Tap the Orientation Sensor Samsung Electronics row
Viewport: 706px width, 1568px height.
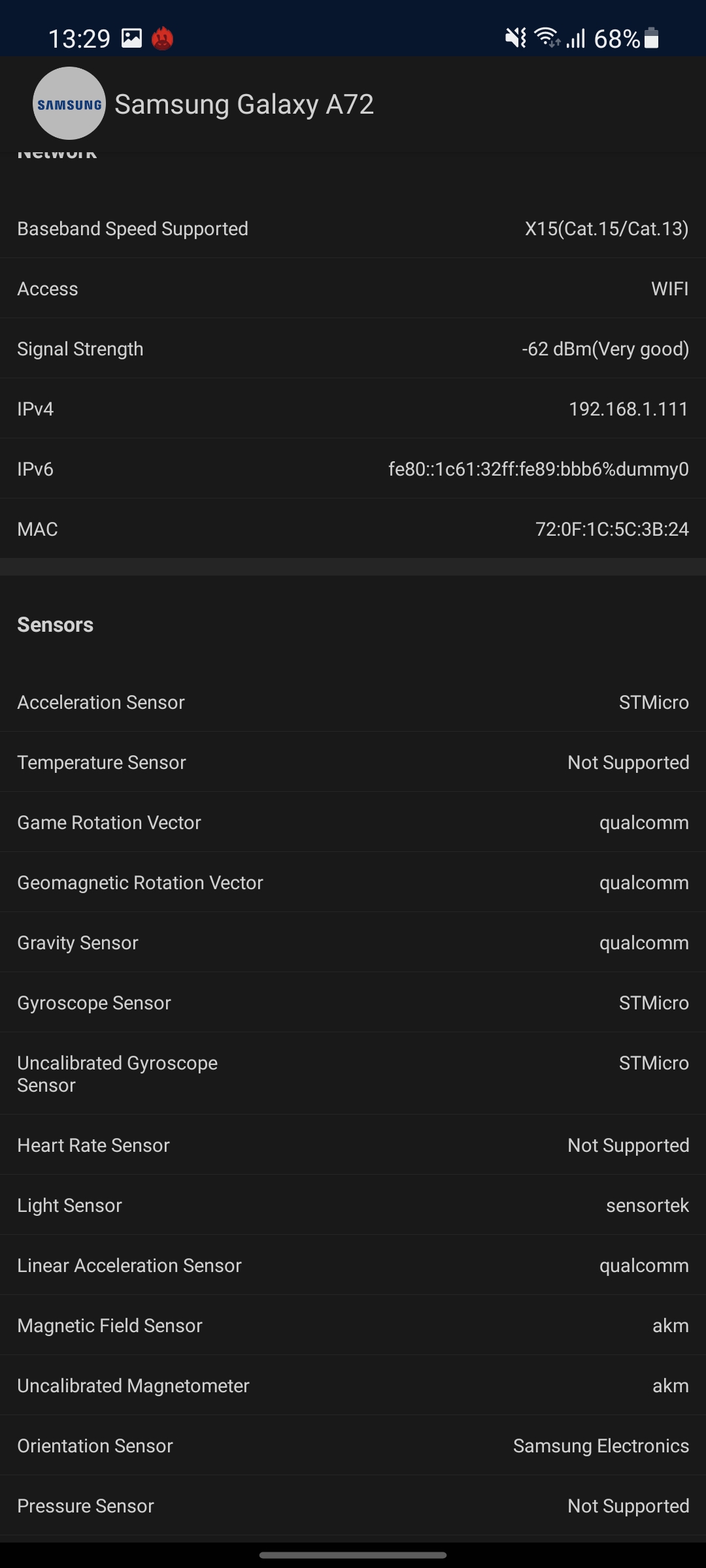coord(353,1445)
